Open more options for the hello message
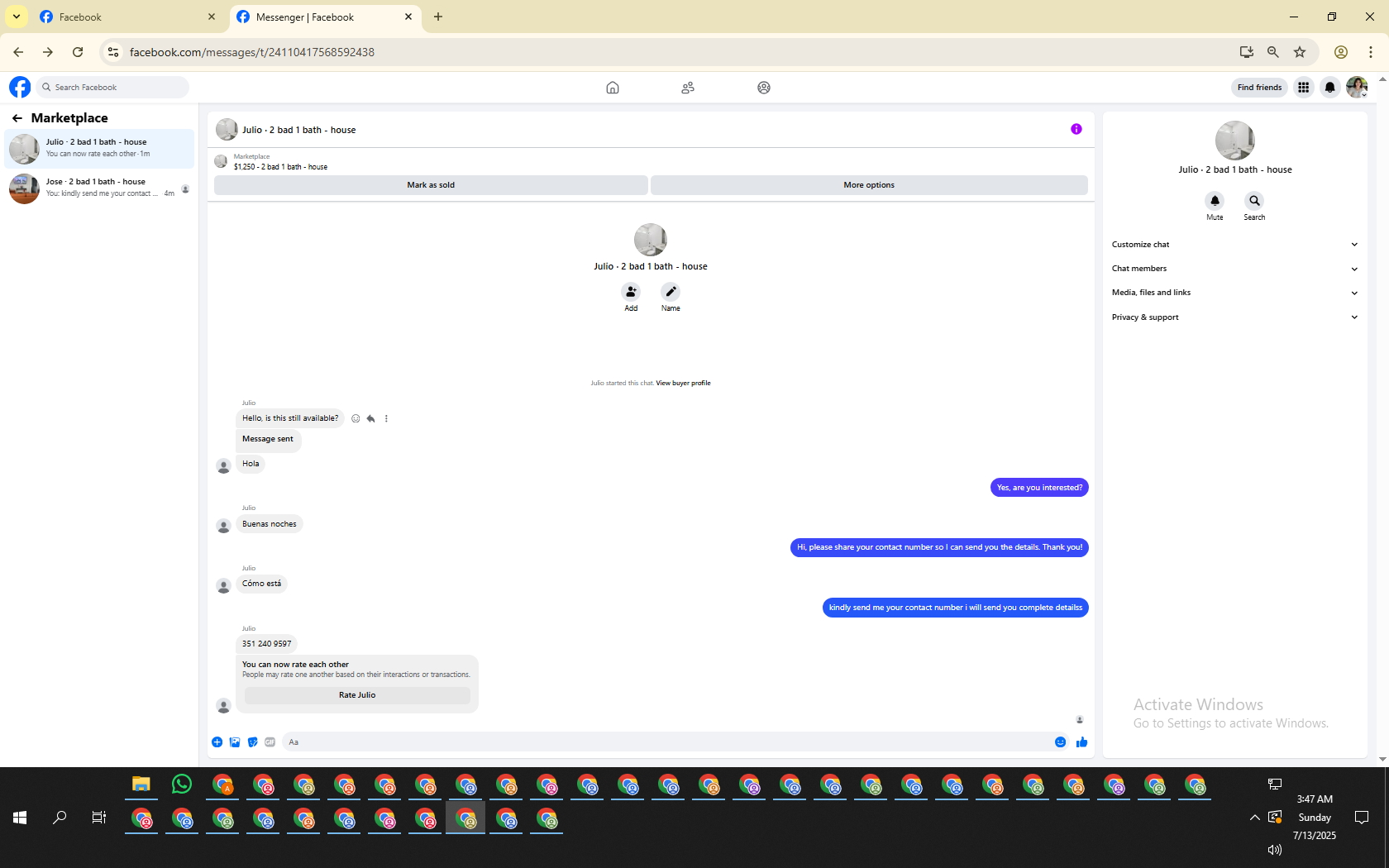The width and height of the screenshot is (1389, 868). 386,418
